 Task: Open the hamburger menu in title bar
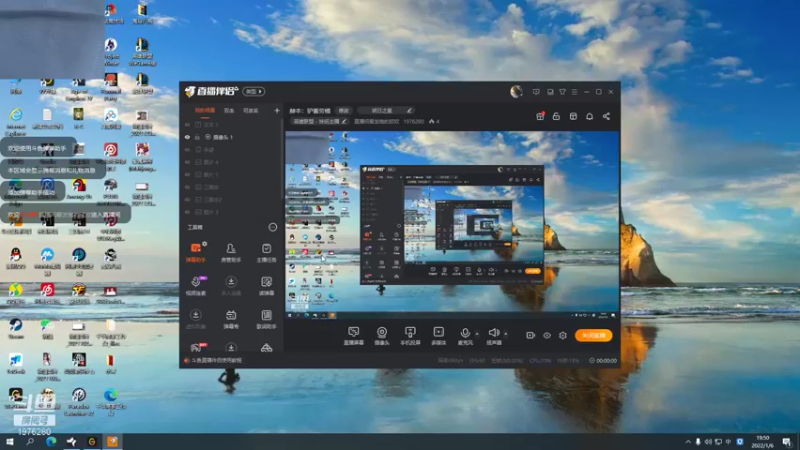[x=574, y=92]
